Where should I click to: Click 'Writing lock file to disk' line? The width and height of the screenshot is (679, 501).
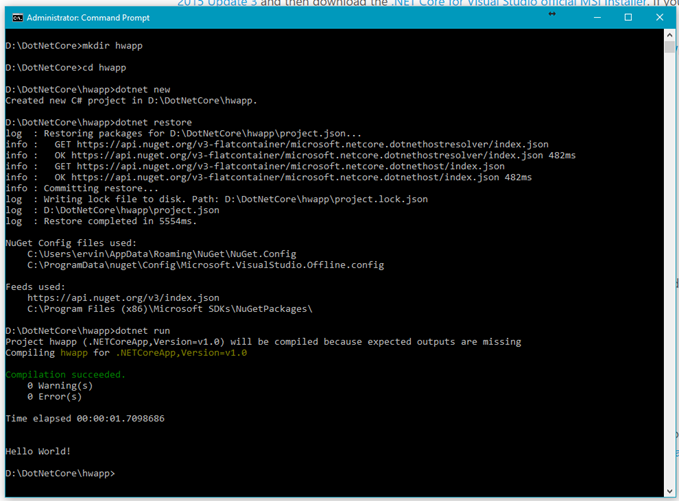click(x=217, y=200)
